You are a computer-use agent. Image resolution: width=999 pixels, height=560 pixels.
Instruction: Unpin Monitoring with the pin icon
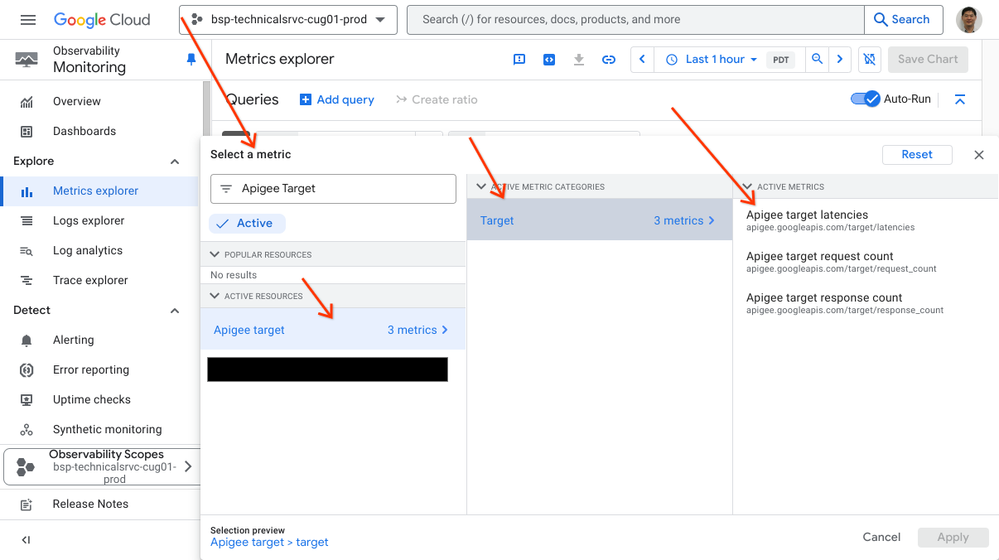190,59
